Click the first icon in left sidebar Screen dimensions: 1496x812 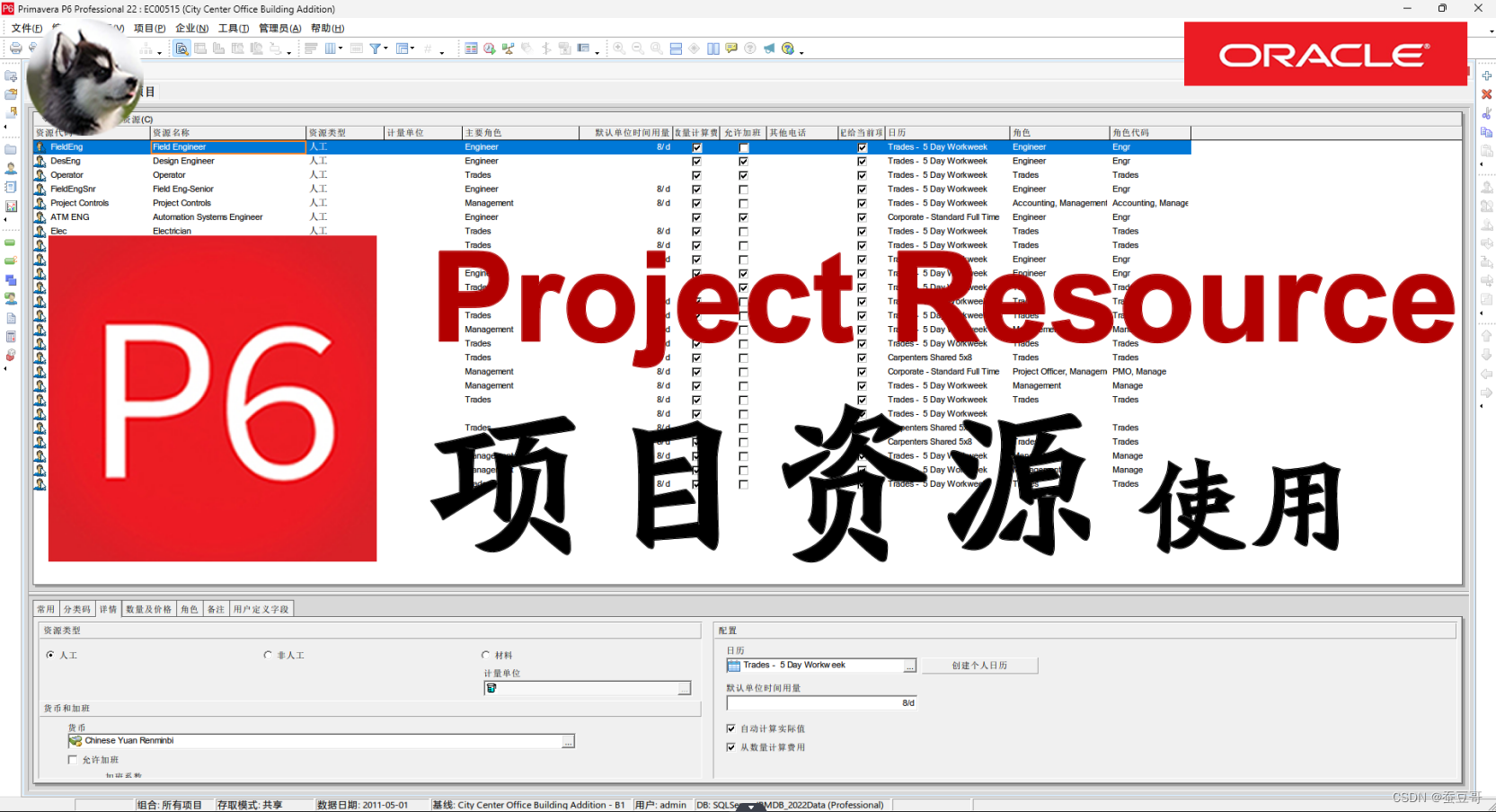(11, 76)
